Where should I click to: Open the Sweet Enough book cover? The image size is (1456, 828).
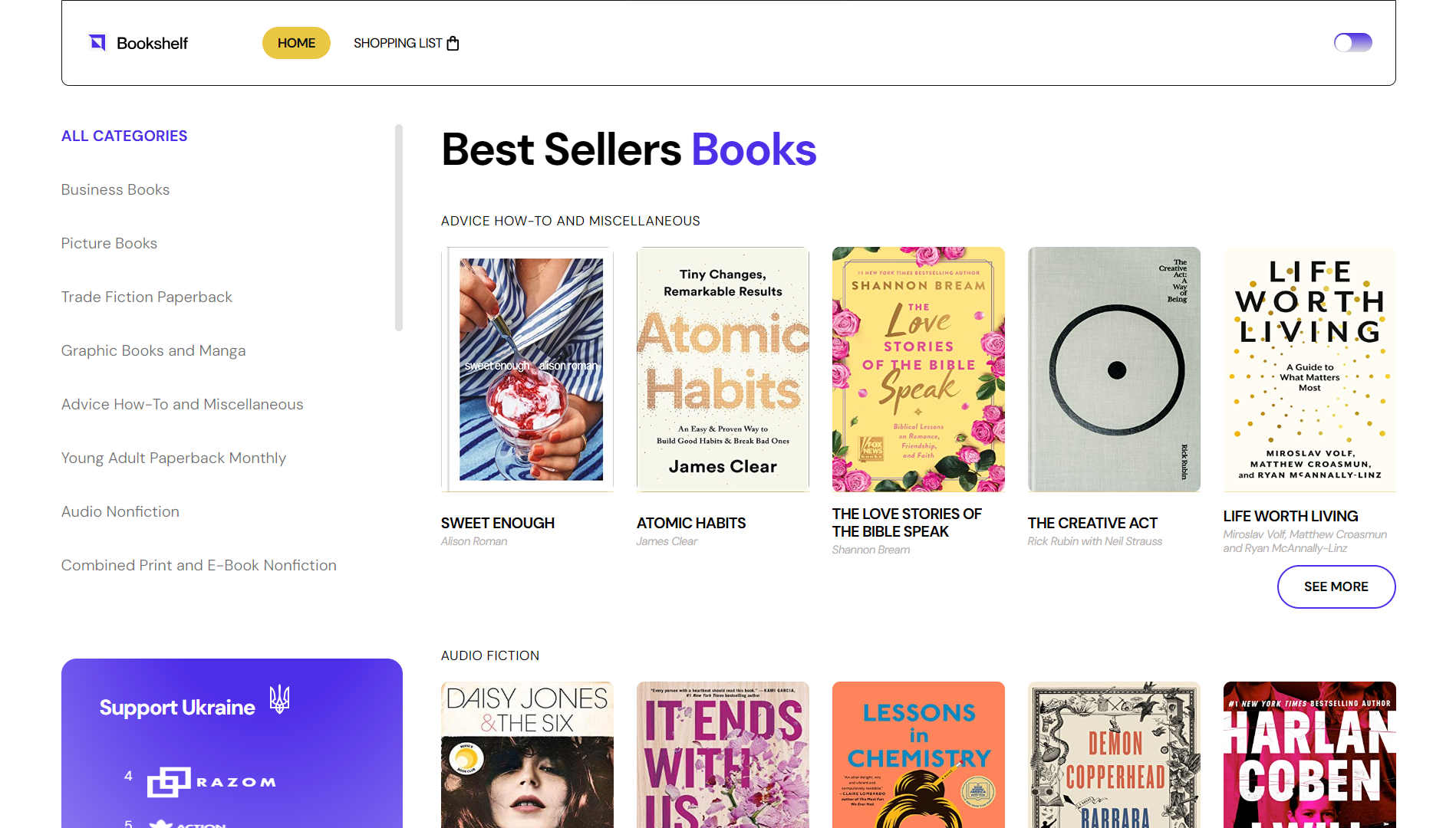point(527,369)
